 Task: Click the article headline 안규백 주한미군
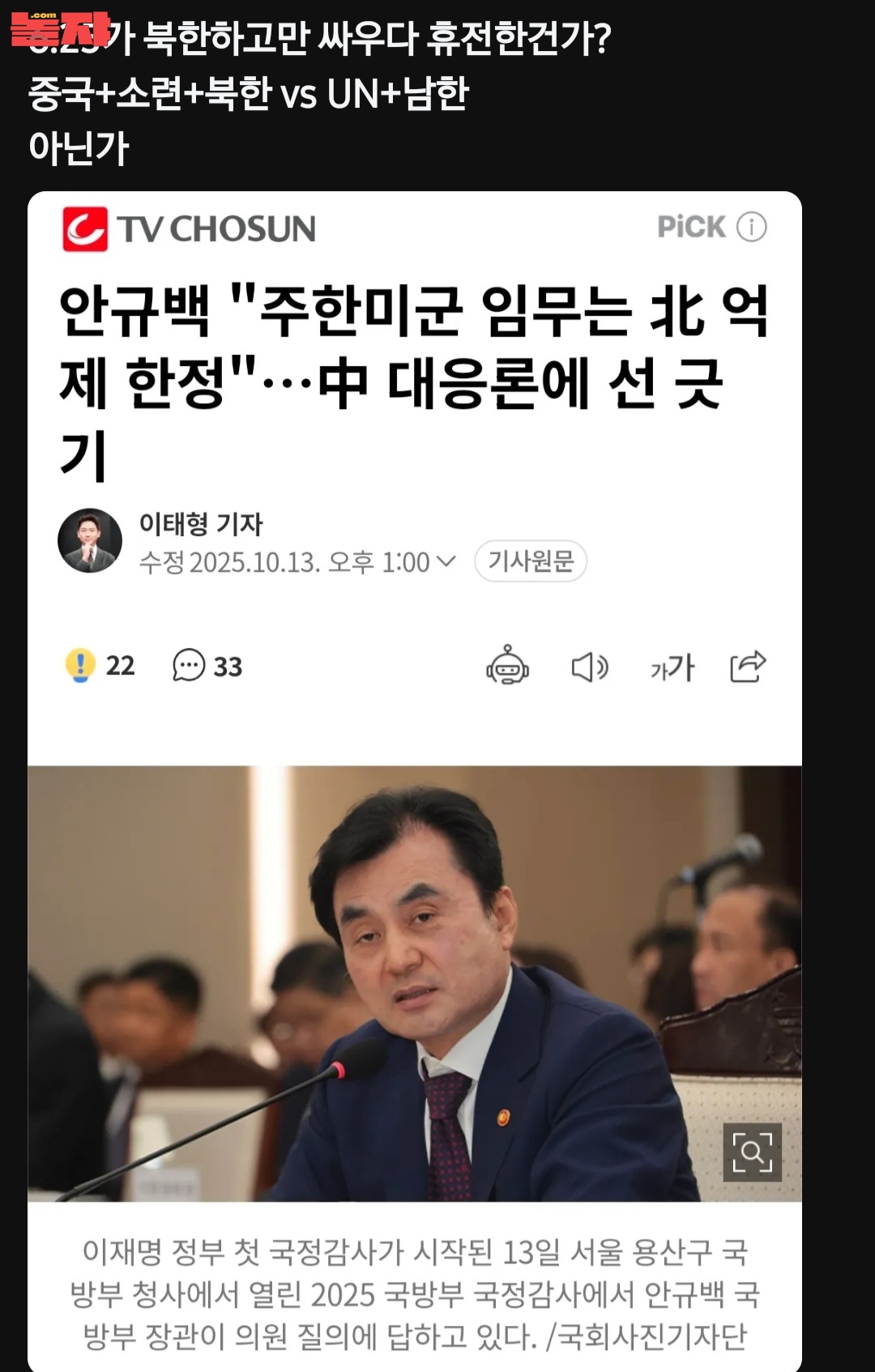(414, 381)
